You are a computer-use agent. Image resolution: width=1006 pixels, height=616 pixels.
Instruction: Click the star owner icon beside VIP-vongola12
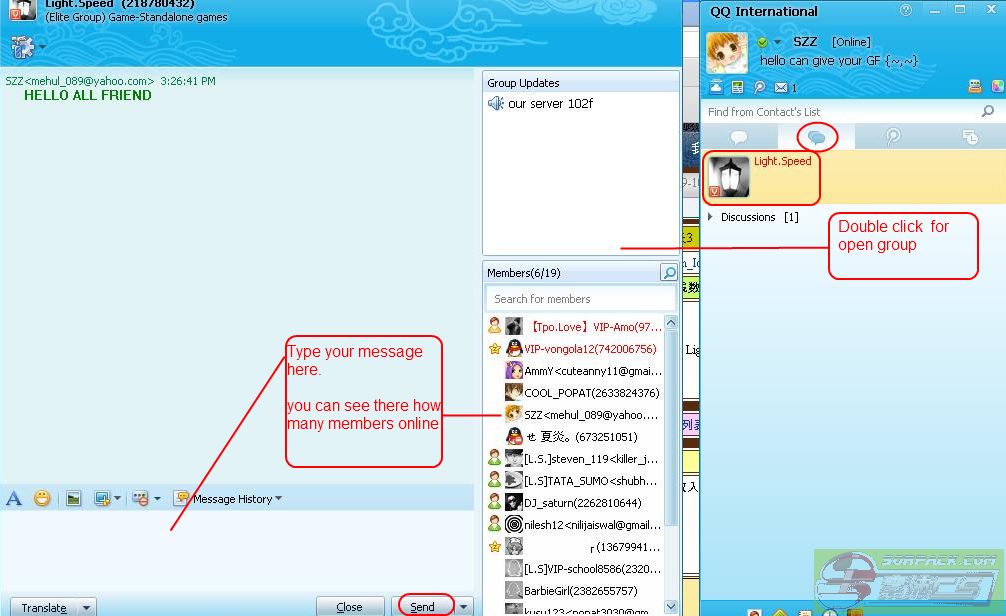495,348
